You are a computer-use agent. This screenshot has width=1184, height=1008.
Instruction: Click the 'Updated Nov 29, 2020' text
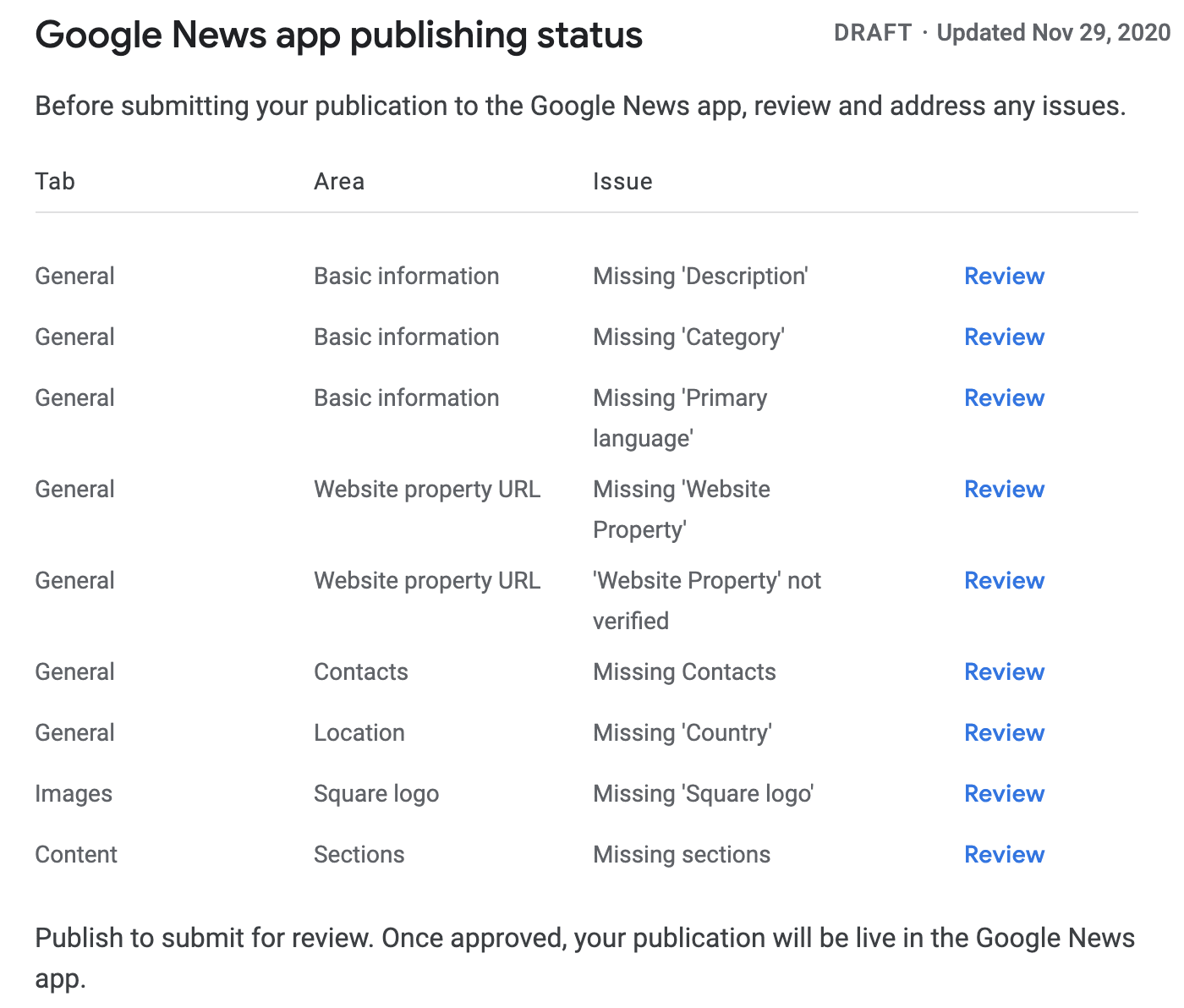coord(1054,32)
